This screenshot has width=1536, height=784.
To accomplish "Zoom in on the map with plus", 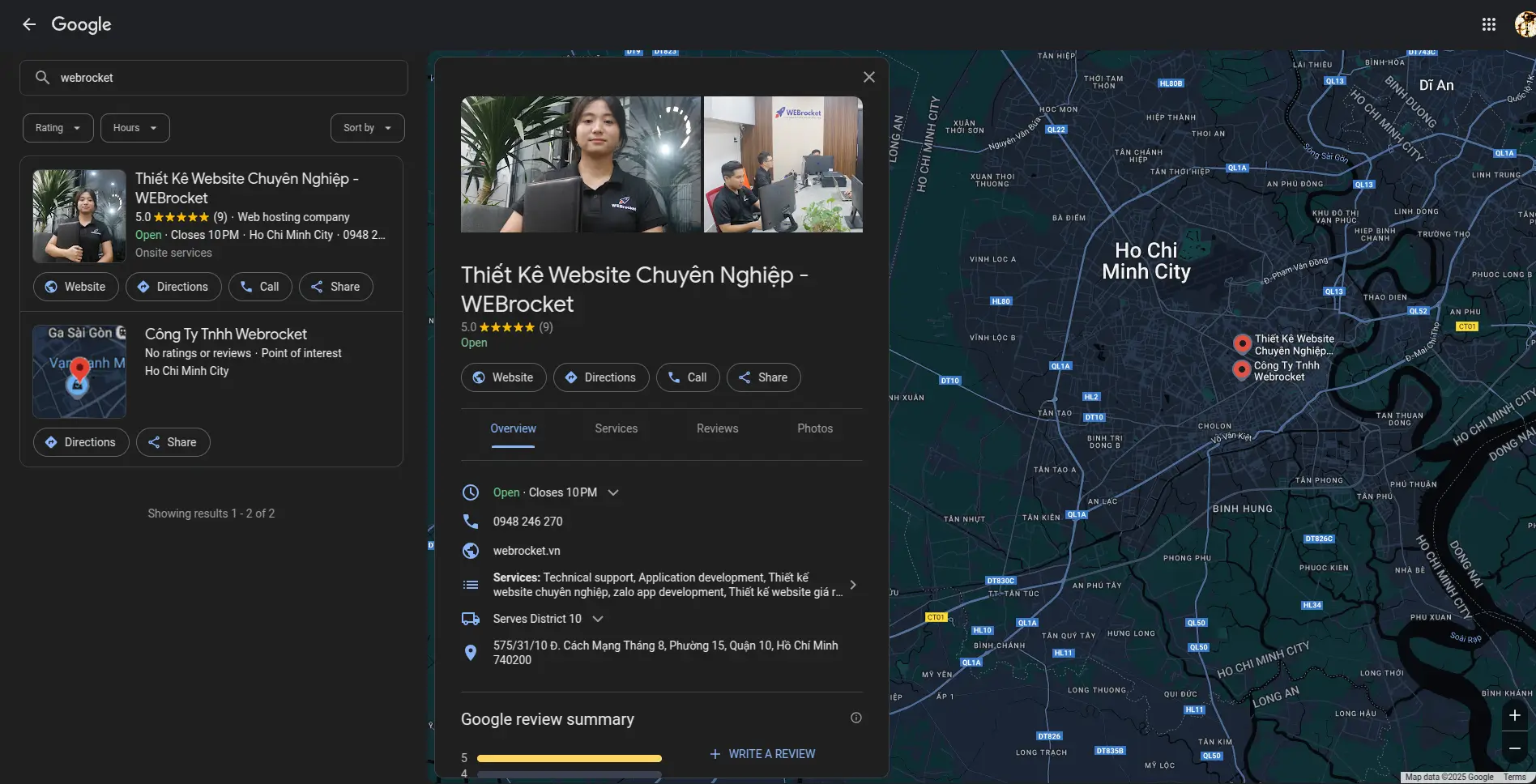I will (1514, 715).
